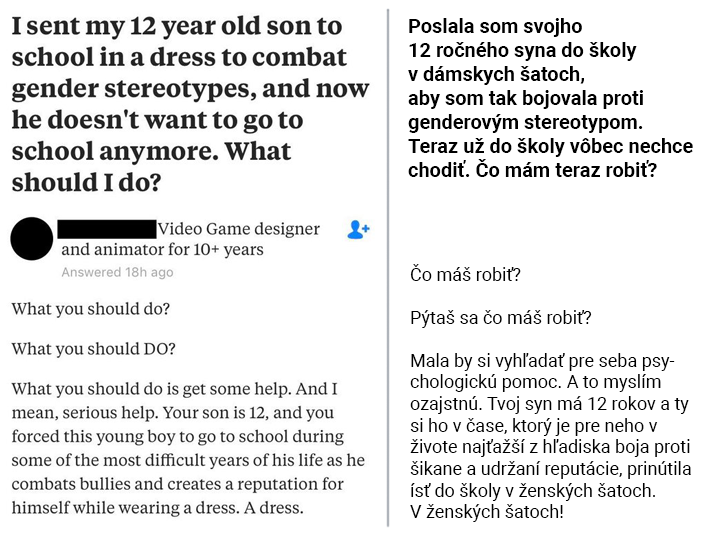Screen dimensions: 702x534
Task: Click the "Answered 18h ago" timestamp
Action: [x=117, y=272]
